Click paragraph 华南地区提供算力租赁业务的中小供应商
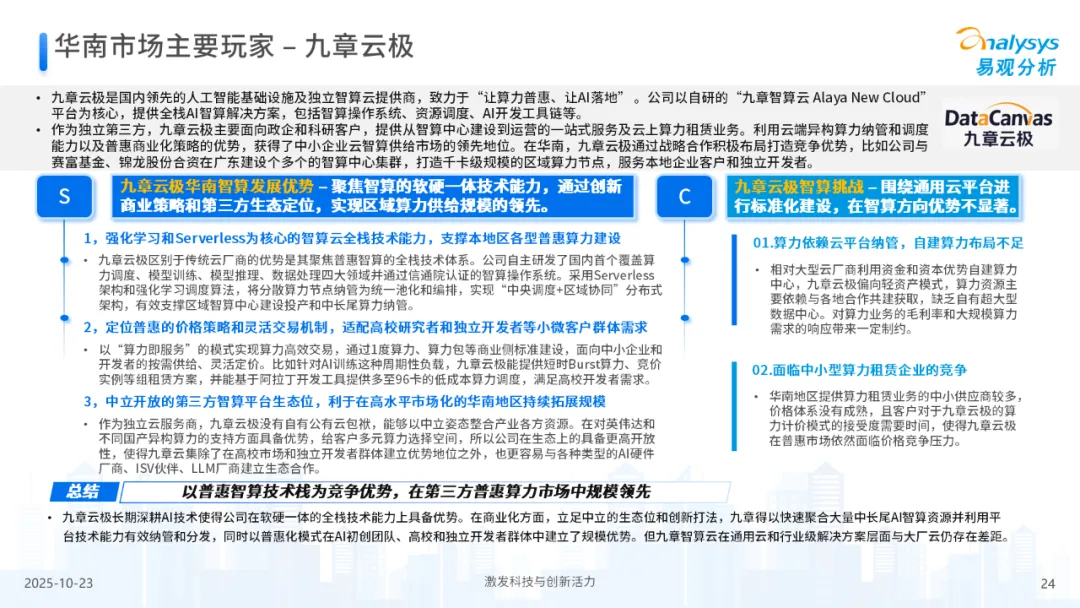The image size is (1080, 608). click(895, 419)
